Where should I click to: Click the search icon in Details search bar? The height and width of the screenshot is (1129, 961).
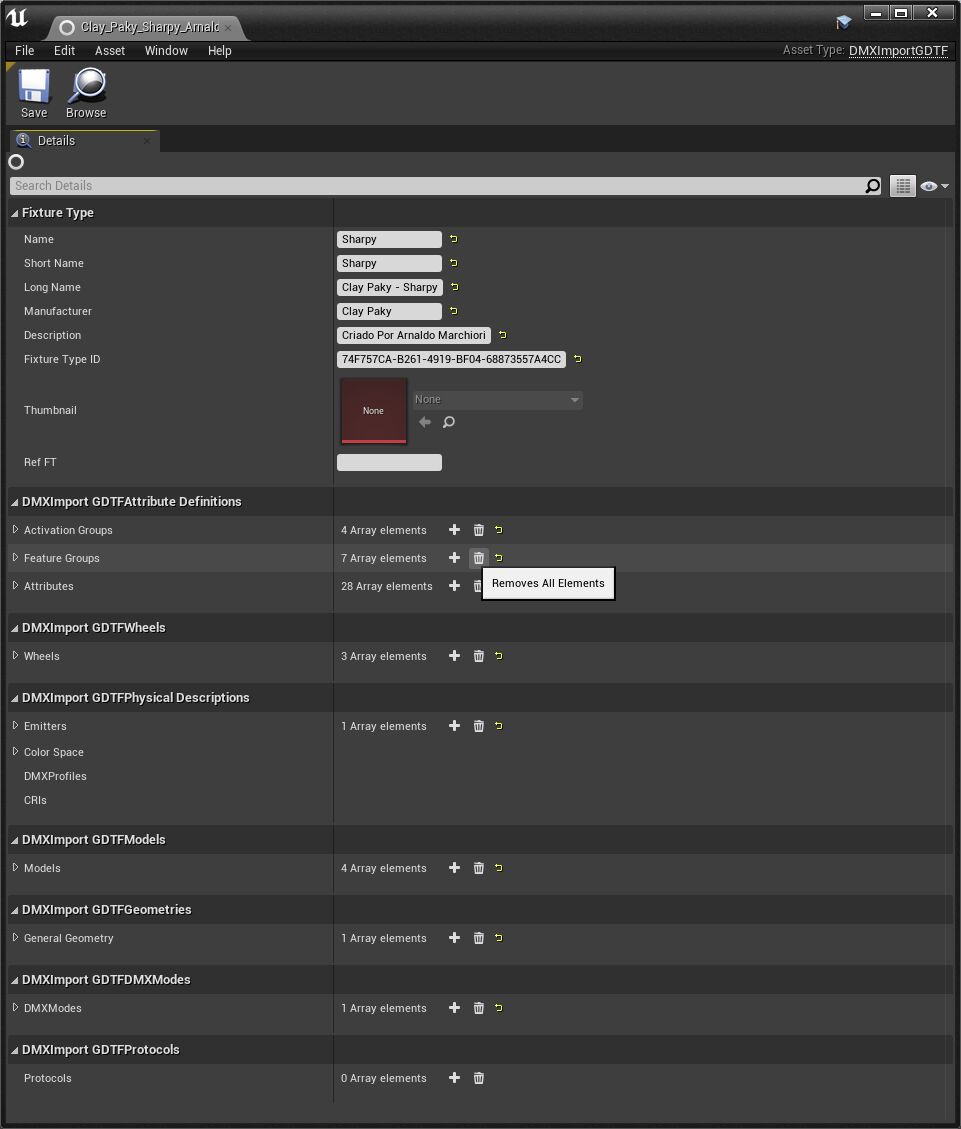coord(872,186)
